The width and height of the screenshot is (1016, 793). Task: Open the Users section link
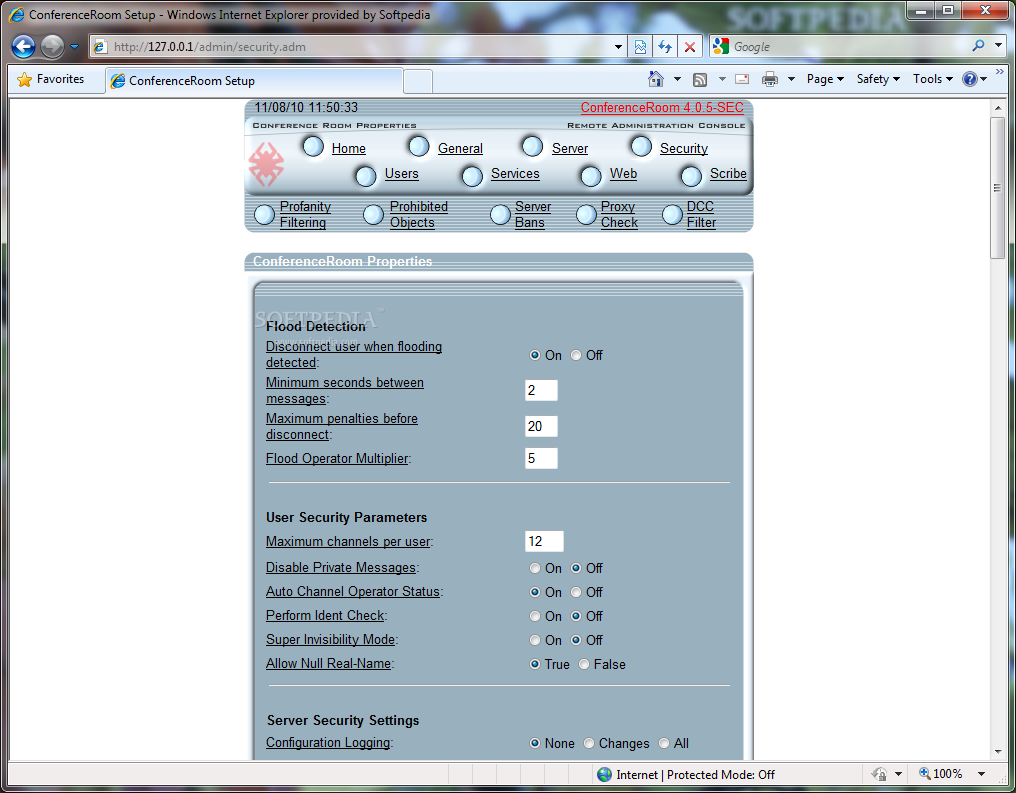click(402, 174)
